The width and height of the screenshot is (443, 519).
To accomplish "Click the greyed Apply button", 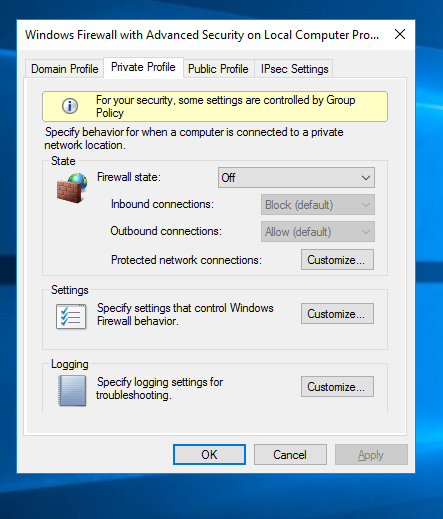I will coord(371,455).
